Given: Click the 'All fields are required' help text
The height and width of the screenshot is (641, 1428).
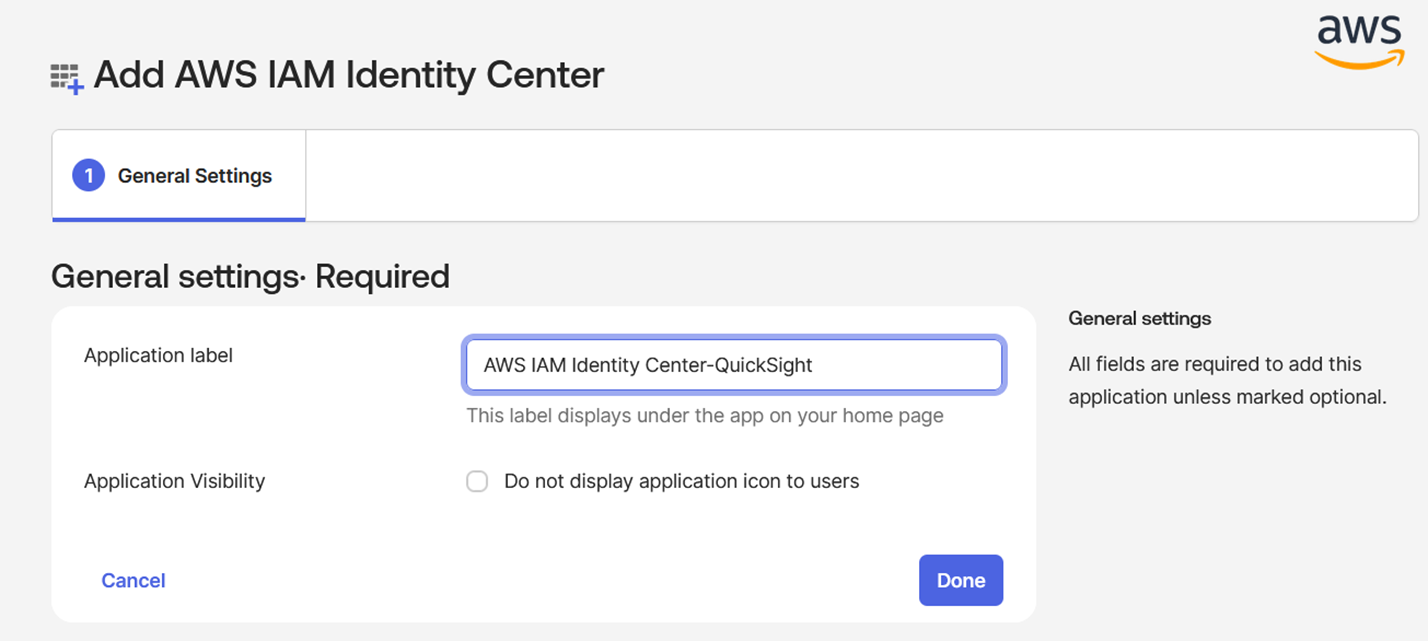Looking at the screenshot, I should tap(1226, 380).
